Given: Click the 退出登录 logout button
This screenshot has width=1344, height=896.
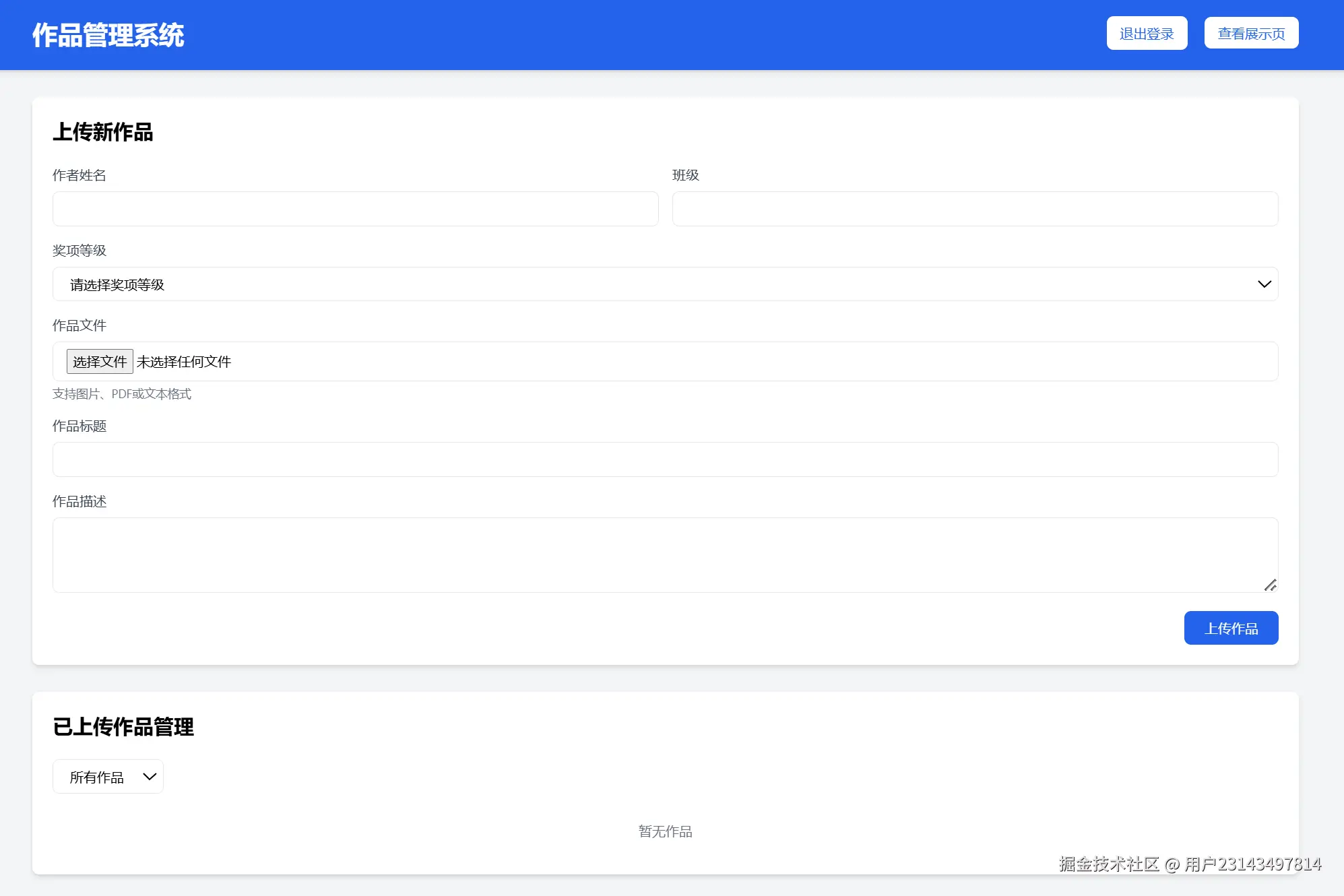Looking at the screenshot, I should pyautogui.click(x=1147, y=34).
